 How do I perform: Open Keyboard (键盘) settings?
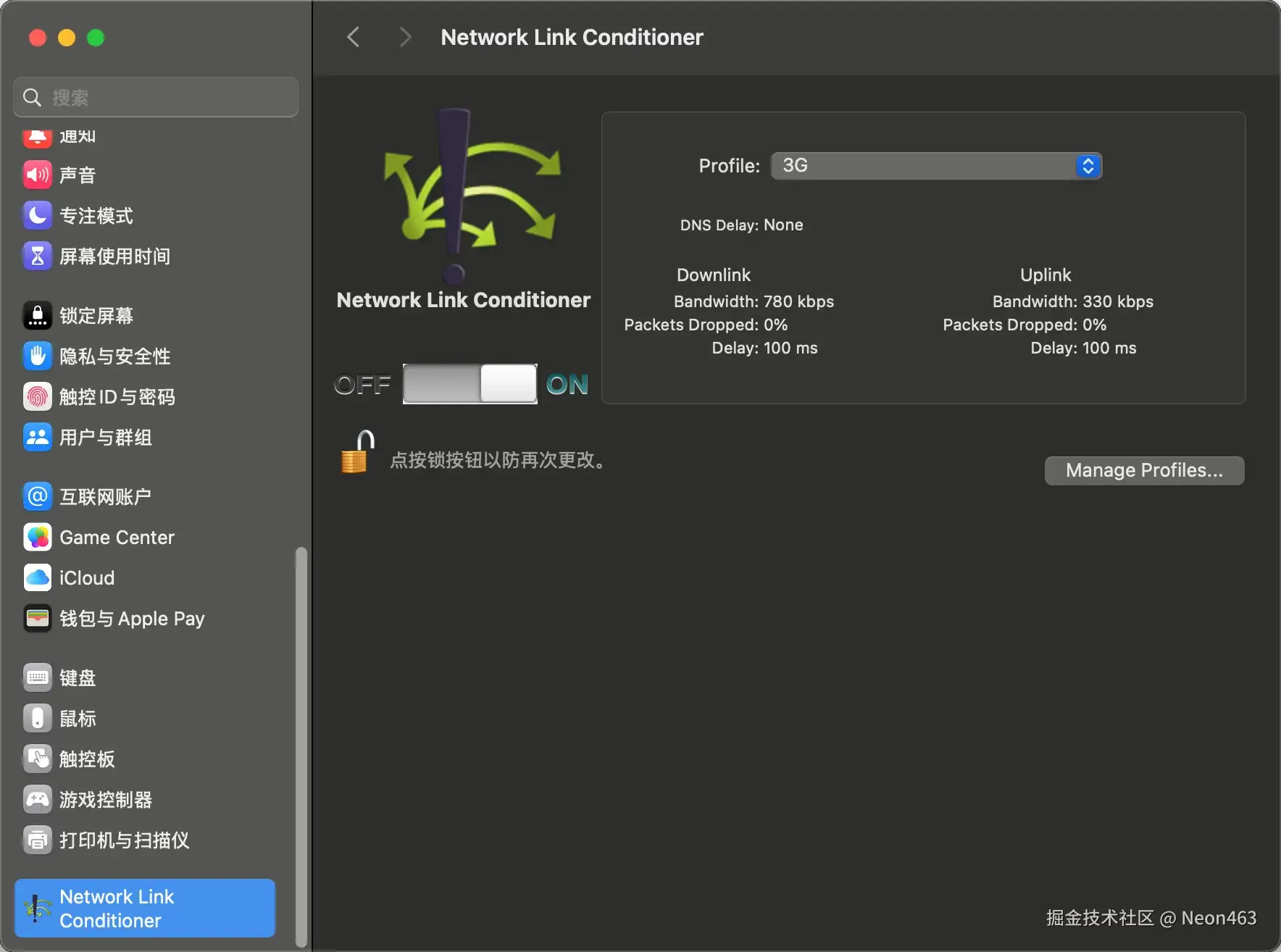click(145, 677)
